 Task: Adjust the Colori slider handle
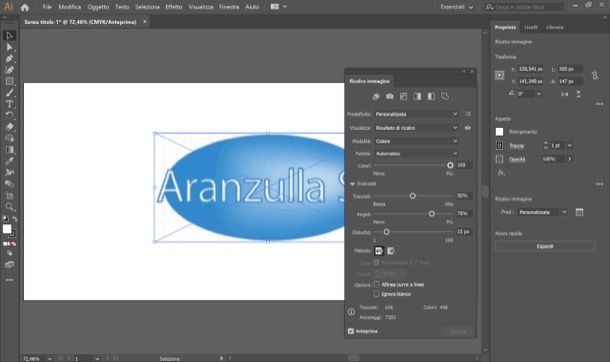click(x=450, y=165)
